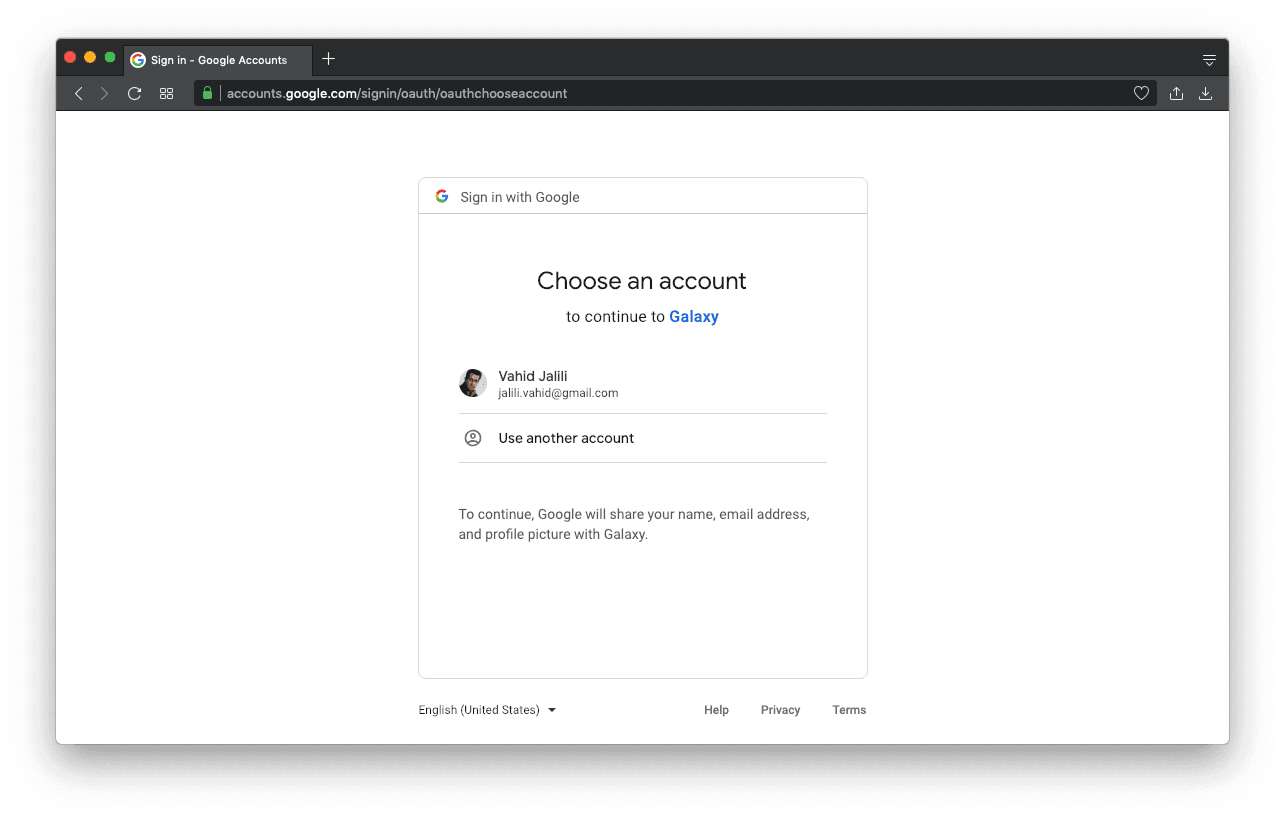Open the tab list menu icon
This screenshot has height=818, width=1285.
tap(1209, 60)
